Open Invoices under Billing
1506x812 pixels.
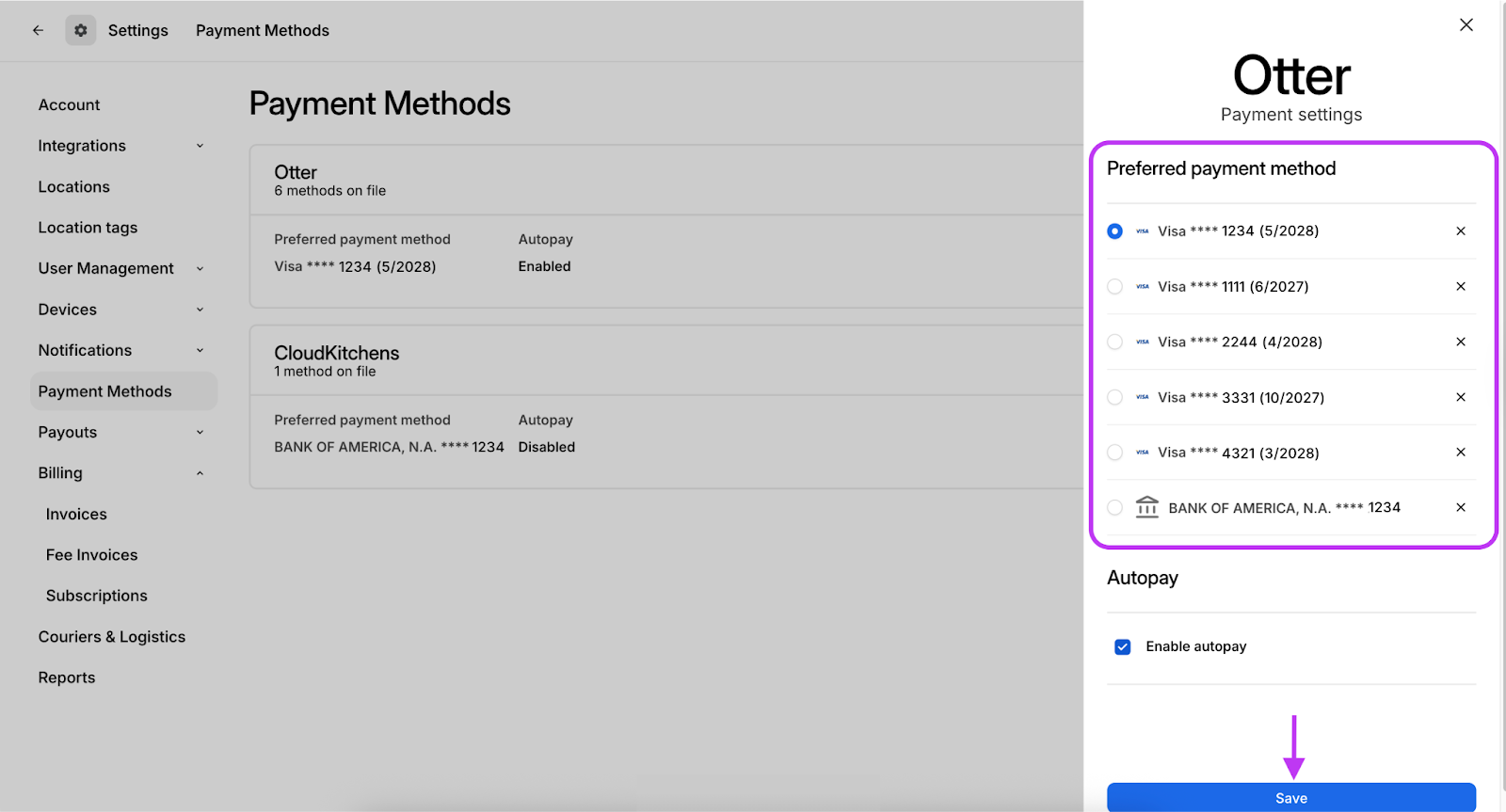(x=76, y=514)
